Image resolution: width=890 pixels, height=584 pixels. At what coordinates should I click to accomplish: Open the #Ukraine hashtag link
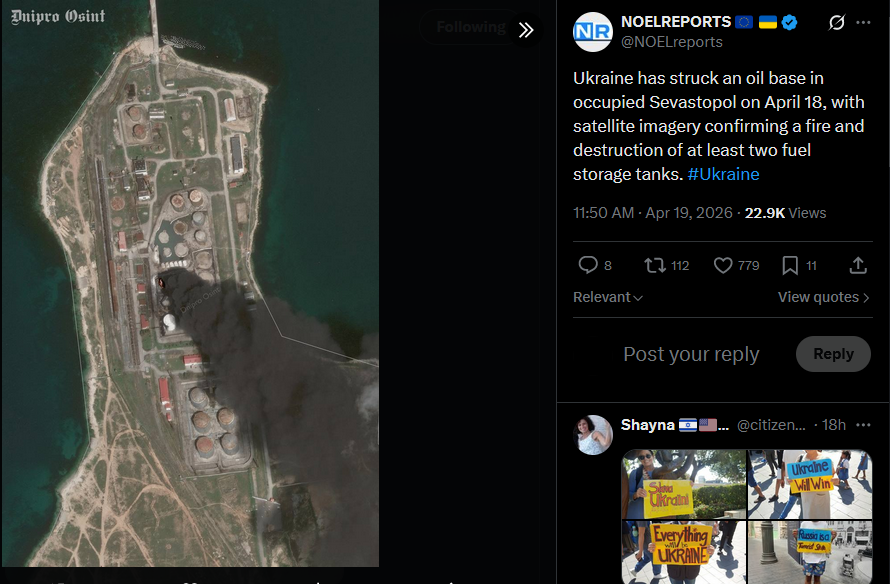pyautogui.click(x=723, y=174)
